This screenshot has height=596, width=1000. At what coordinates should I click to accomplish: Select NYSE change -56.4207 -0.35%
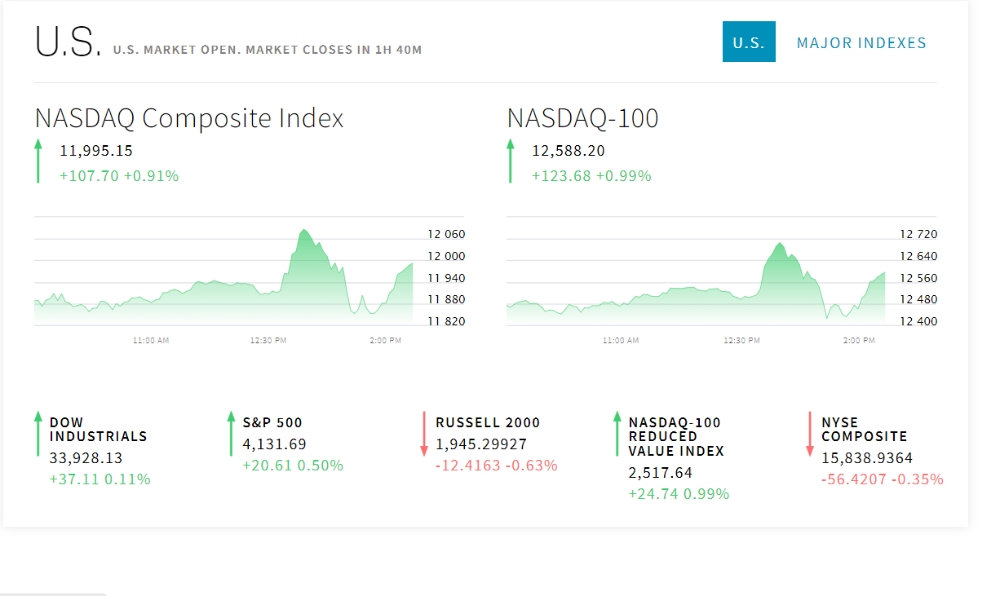(883, 479)
